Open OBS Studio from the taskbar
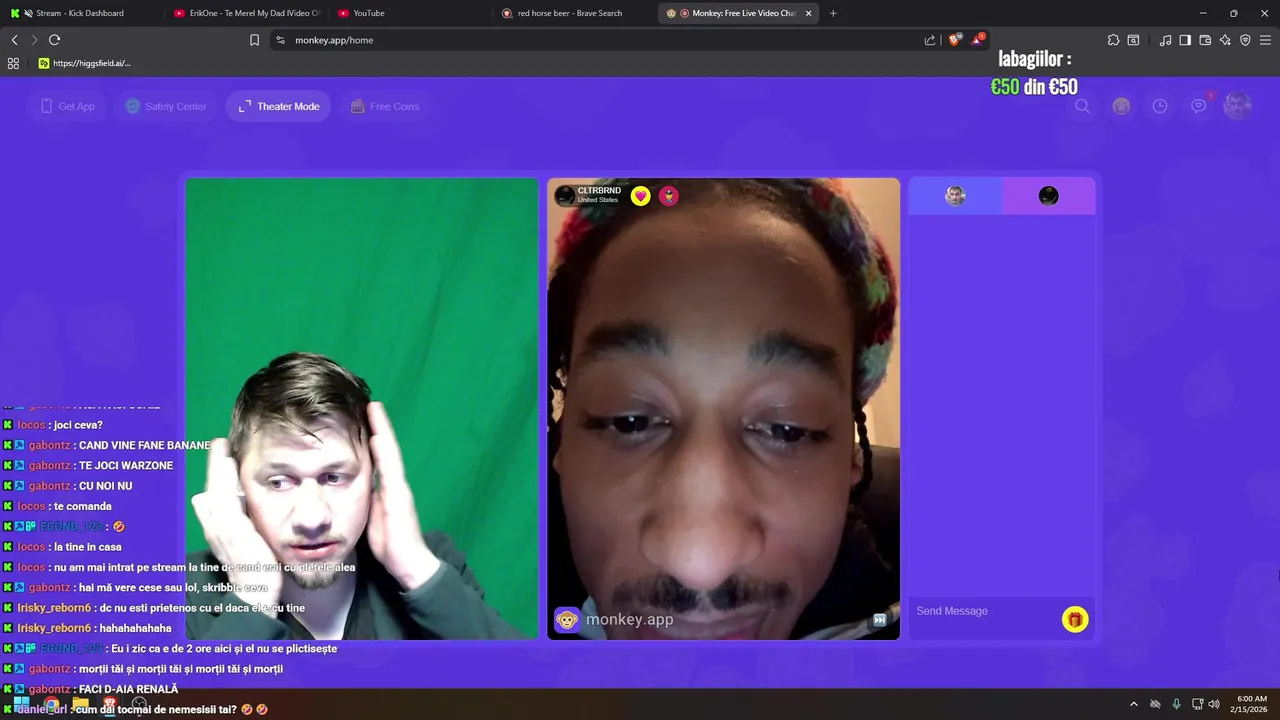 click(x=139, y=704)
